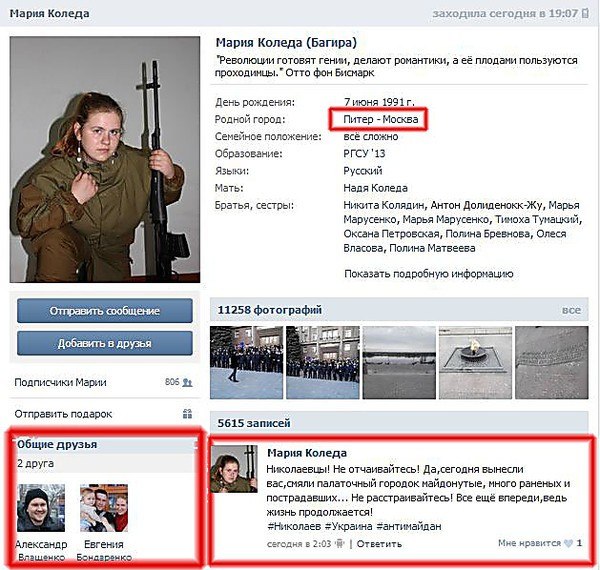Click Ответить under the wall post
600x570 pixels.
pos(379,544)
